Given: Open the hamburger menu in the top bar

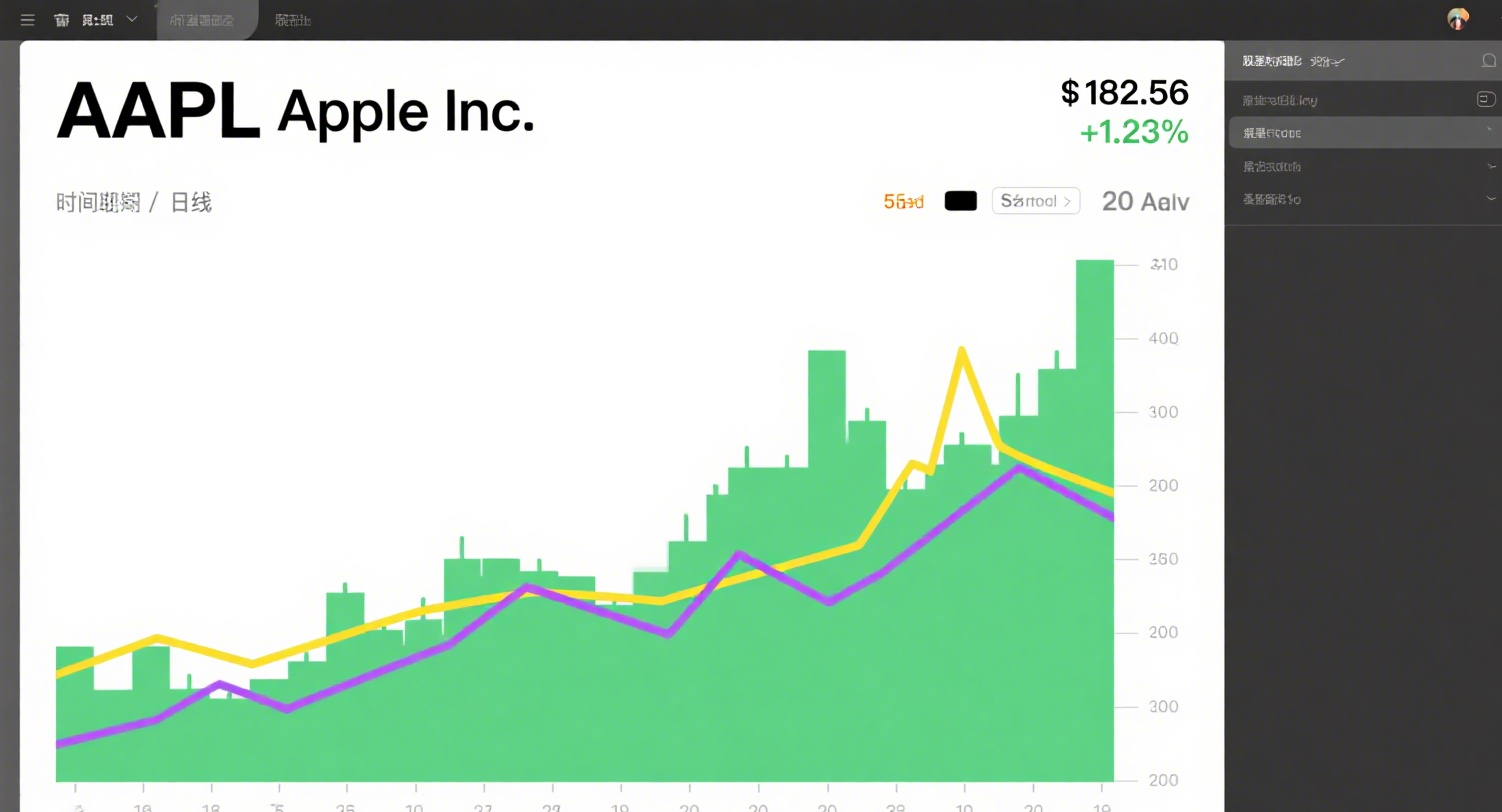Looking at the screenshot, I should coord(28,20).
